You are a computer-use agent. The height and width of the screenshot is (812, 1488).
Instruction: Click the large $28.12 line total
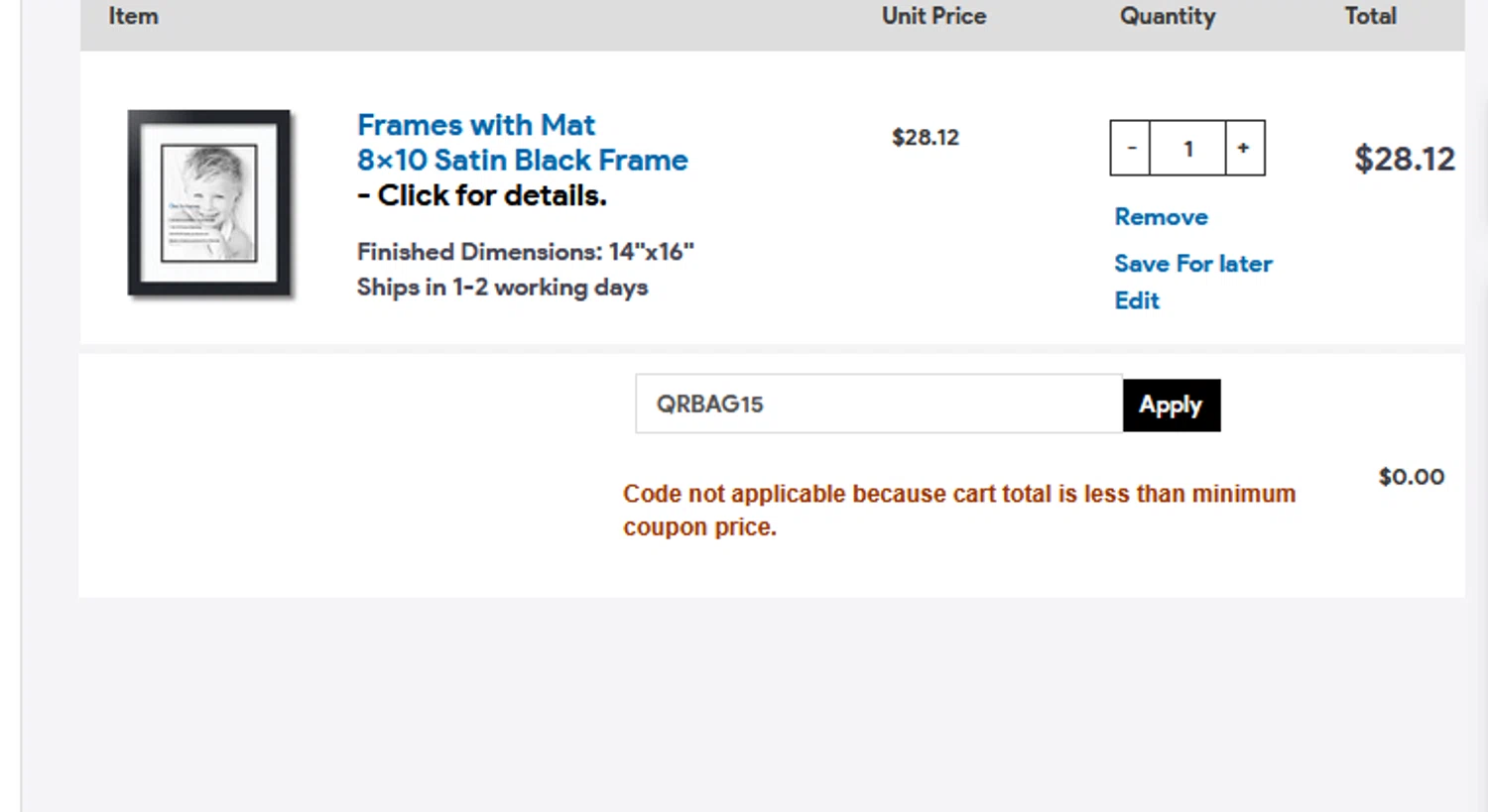click(1404, 159)
